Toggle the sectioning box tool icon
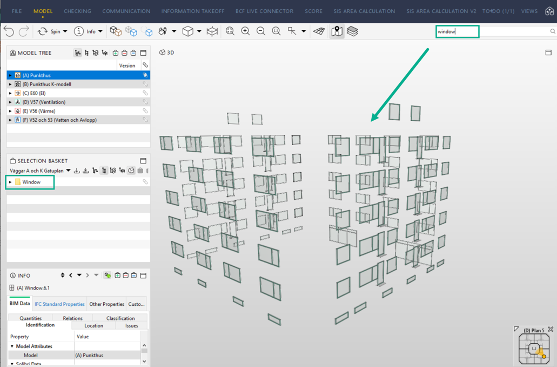557x367 pixels. pyautogui.click(x=212, y=32)
